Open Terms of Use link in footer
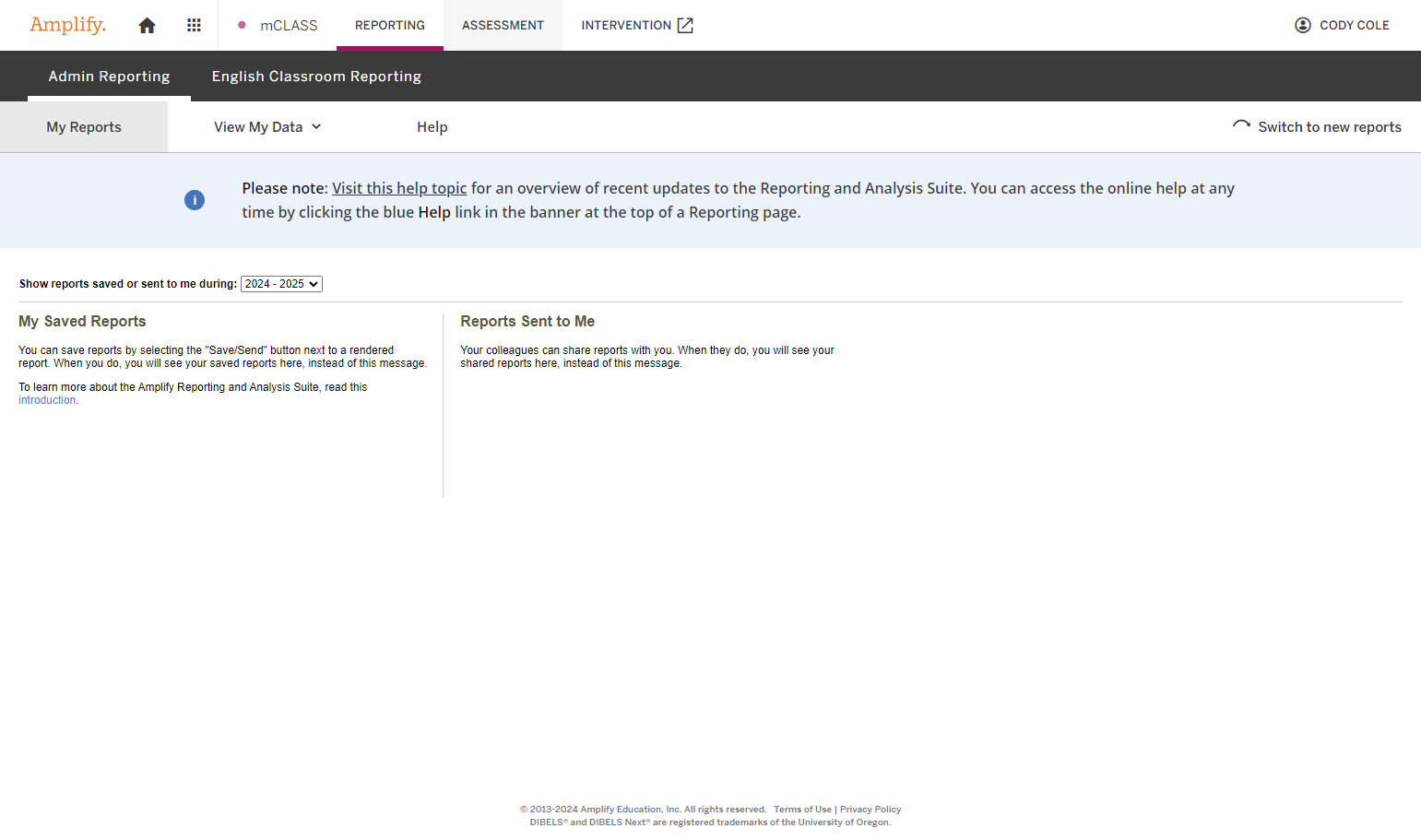 (802, 810)
